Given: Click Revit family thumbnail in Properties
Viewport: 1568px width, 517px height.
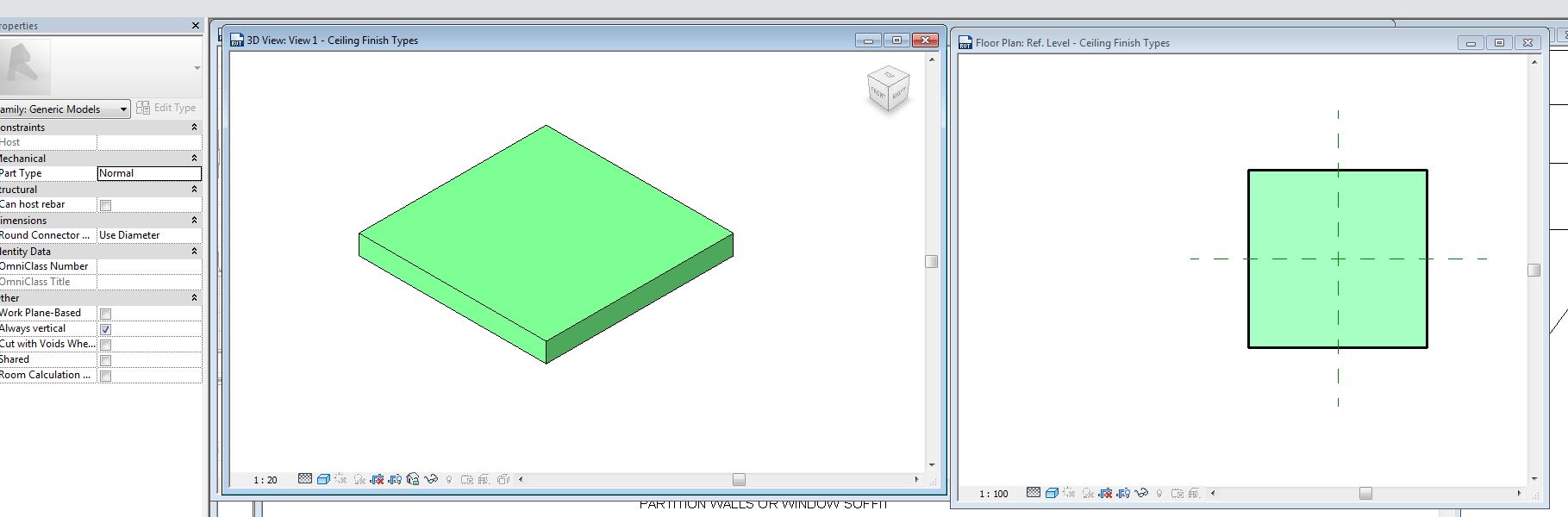Looking at the screenshot, I should (25, 66).
